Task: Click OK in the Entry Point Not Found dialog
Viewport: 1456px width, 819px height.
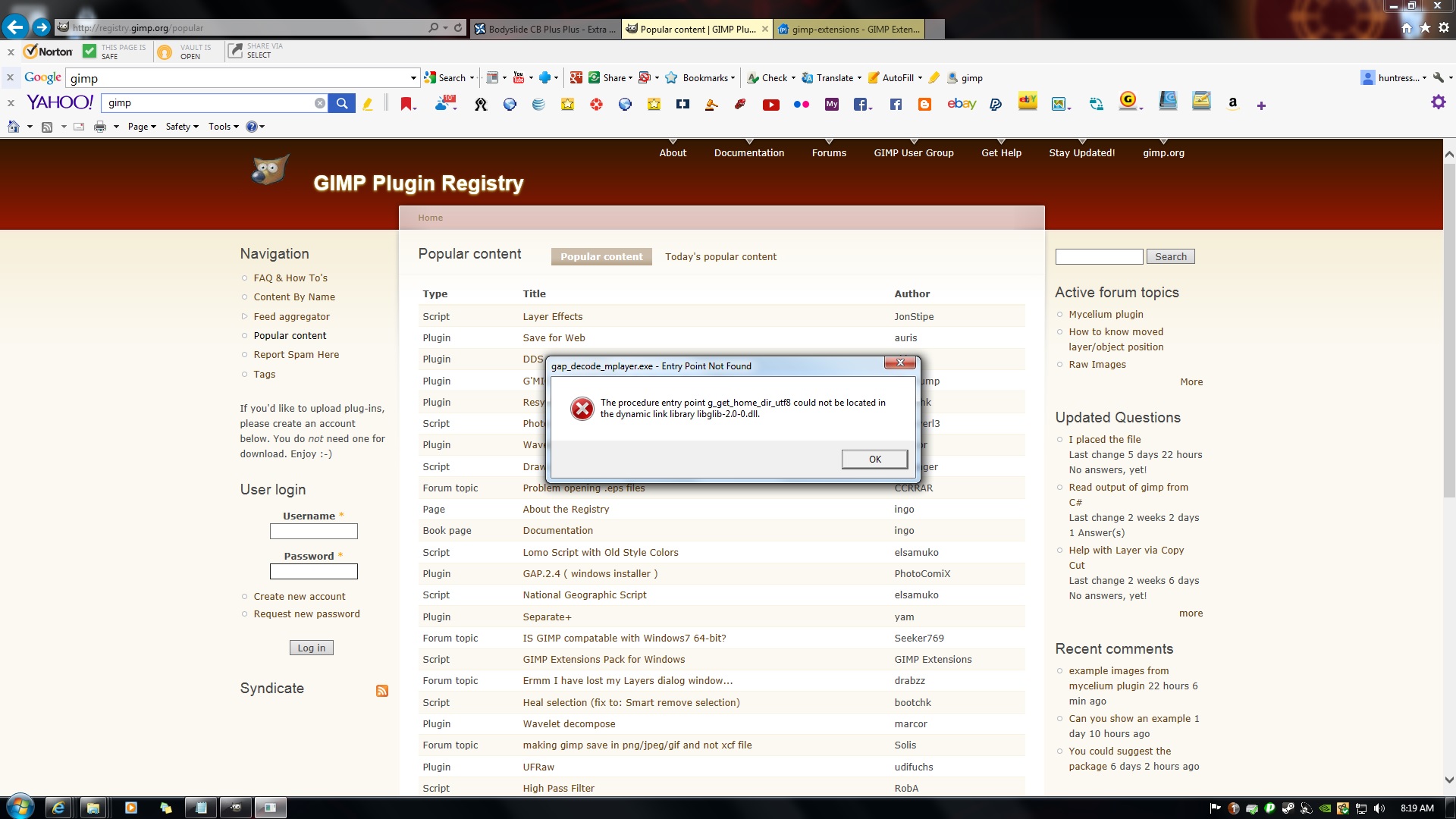Action: pyautogui.click(x=874, y=459)
